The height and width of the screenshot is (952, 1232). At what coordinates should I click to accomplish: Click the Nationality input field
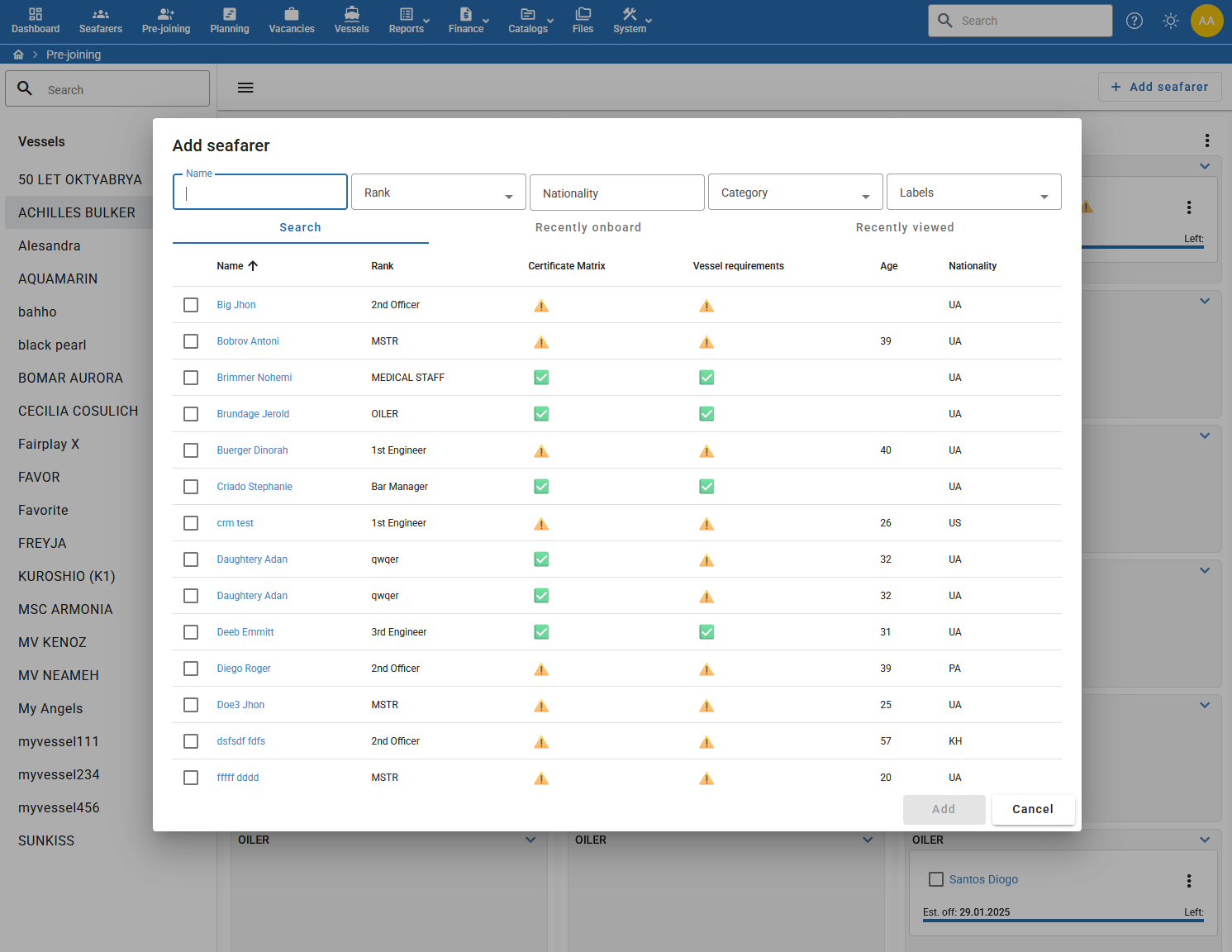point(617,193)
